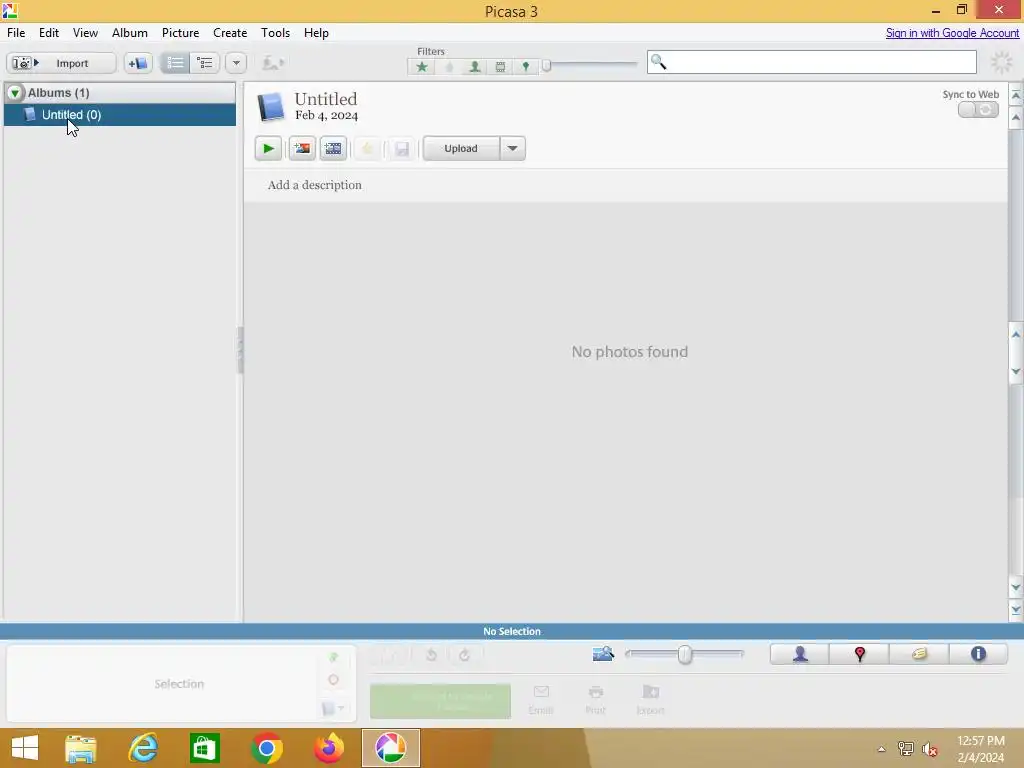This screenshot has width=1024, height=768.
Task: Open the add-to-album dropdown in tray
Action: coord(333,709)
